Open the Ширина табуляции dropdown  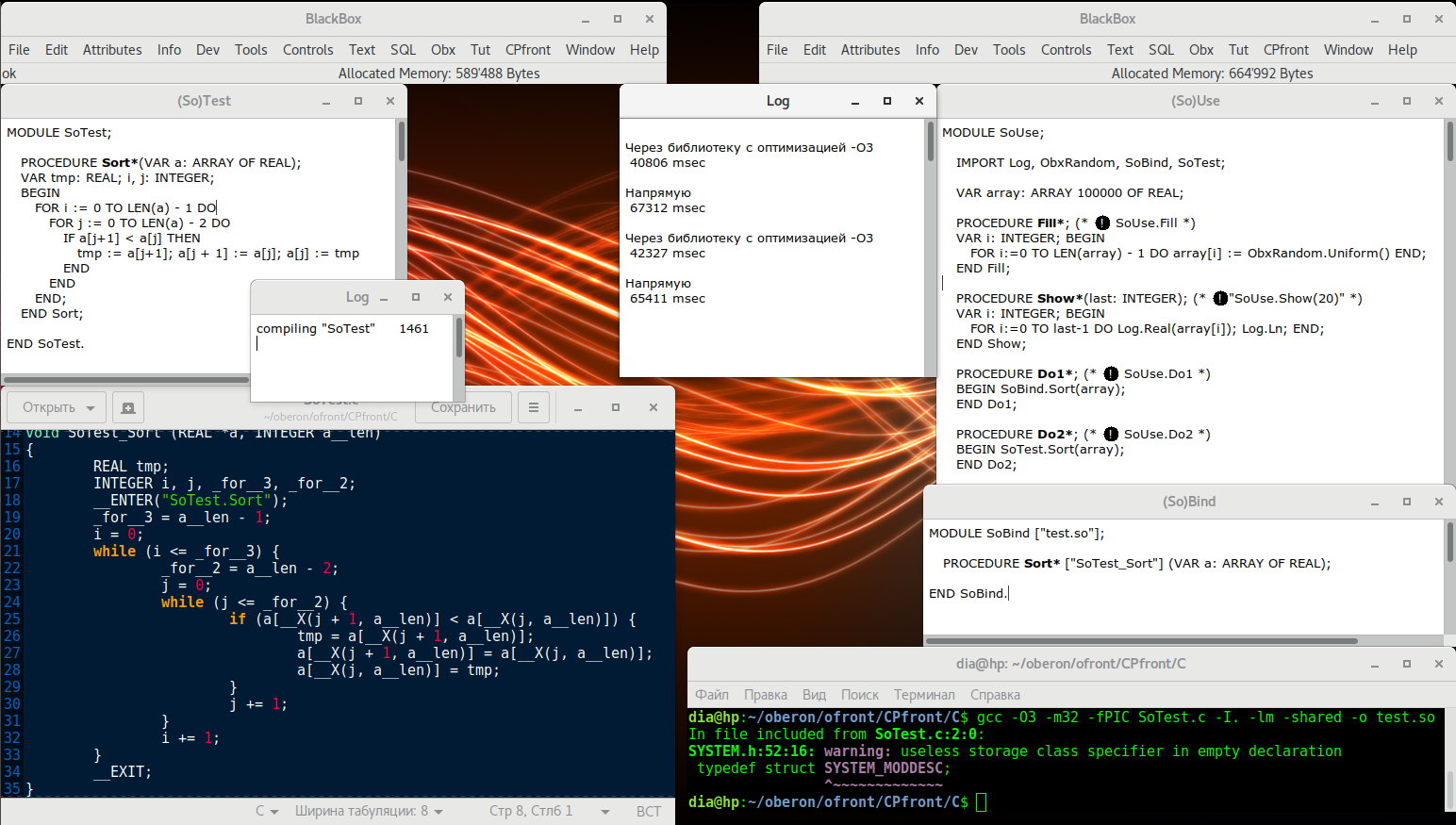(x=369, y=811)
